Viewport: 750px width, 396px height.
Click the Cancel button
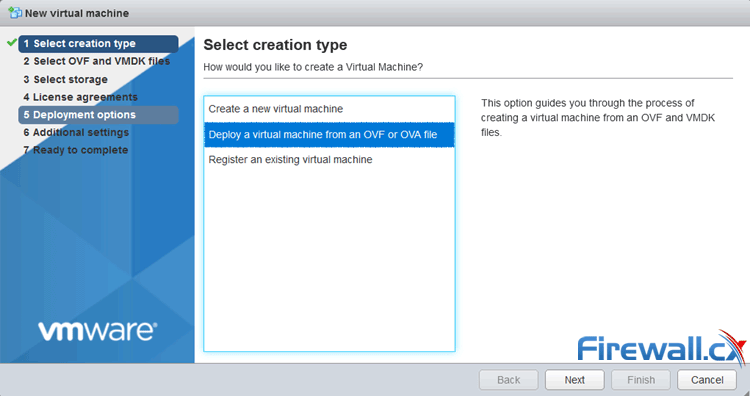tap(707, 380)
